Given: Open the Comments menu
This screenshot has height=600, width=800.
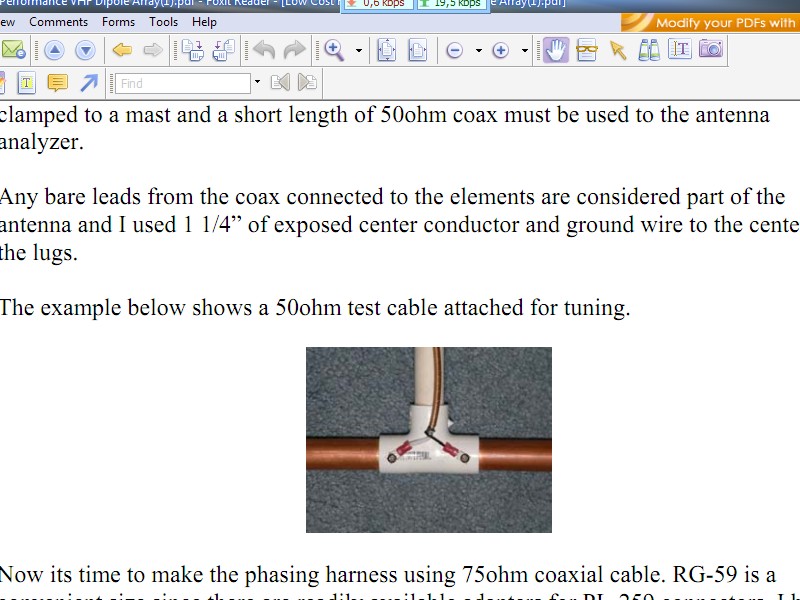Looking at the screenshot, I should click(x=59, y=22).
